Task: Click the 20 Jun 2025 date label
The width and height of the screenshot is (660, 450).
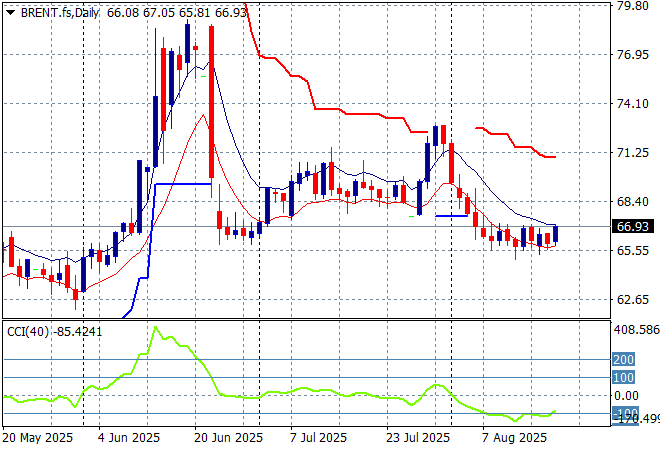Action: pos(227,438)
